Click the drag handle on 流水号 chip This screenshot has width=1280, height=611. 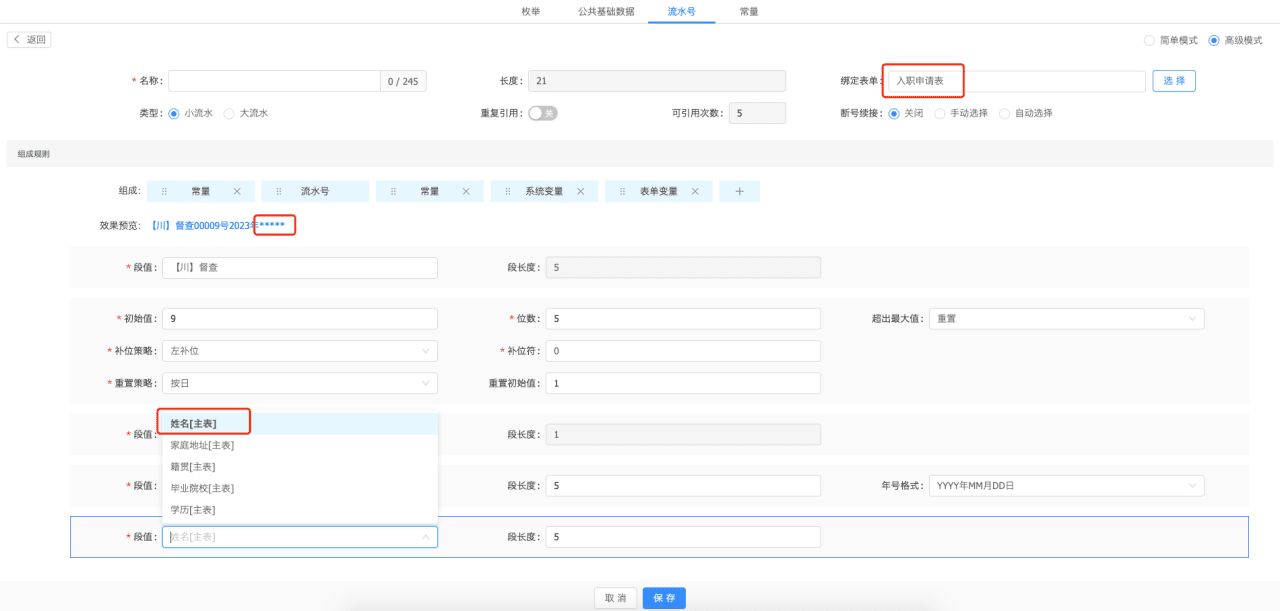point(279,191)
